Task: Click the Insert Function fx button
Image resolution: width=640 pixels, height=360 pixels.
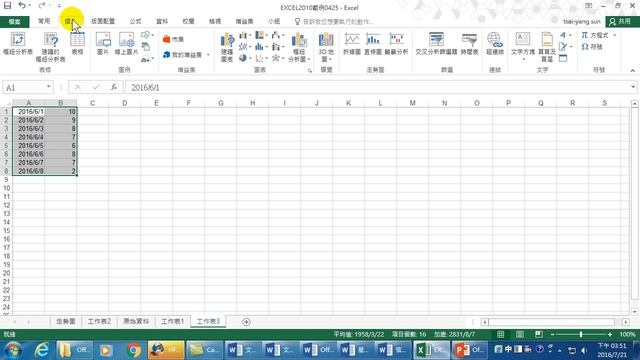Action: (114, 87)
